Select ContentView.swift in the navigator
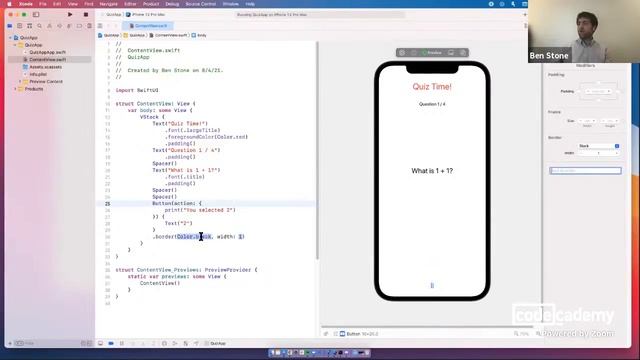This screenshot has width=640, height=360. click(x=47, y=60)
